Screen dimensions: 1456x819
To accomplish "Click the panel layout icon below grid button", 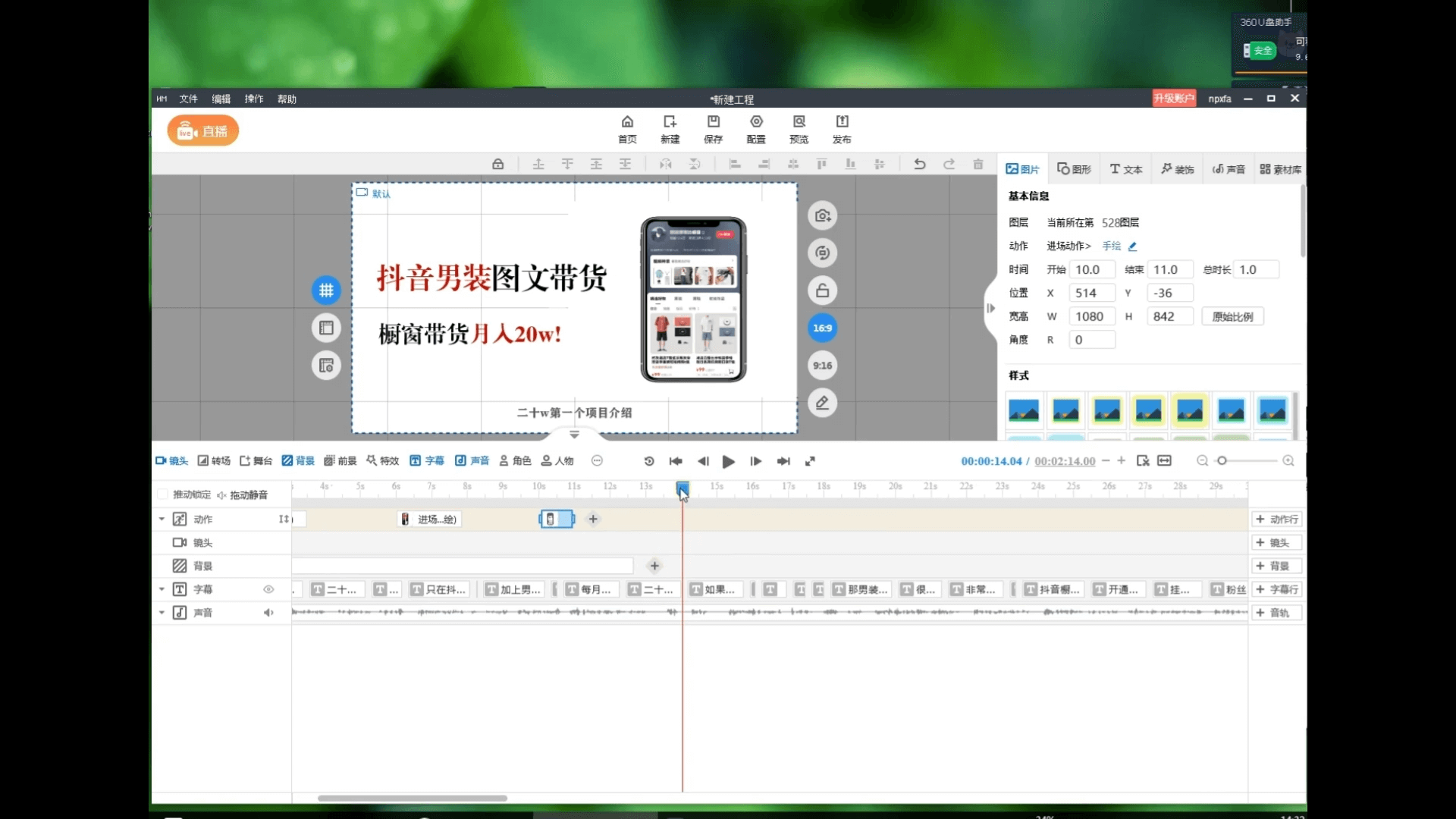I will 326,328.
